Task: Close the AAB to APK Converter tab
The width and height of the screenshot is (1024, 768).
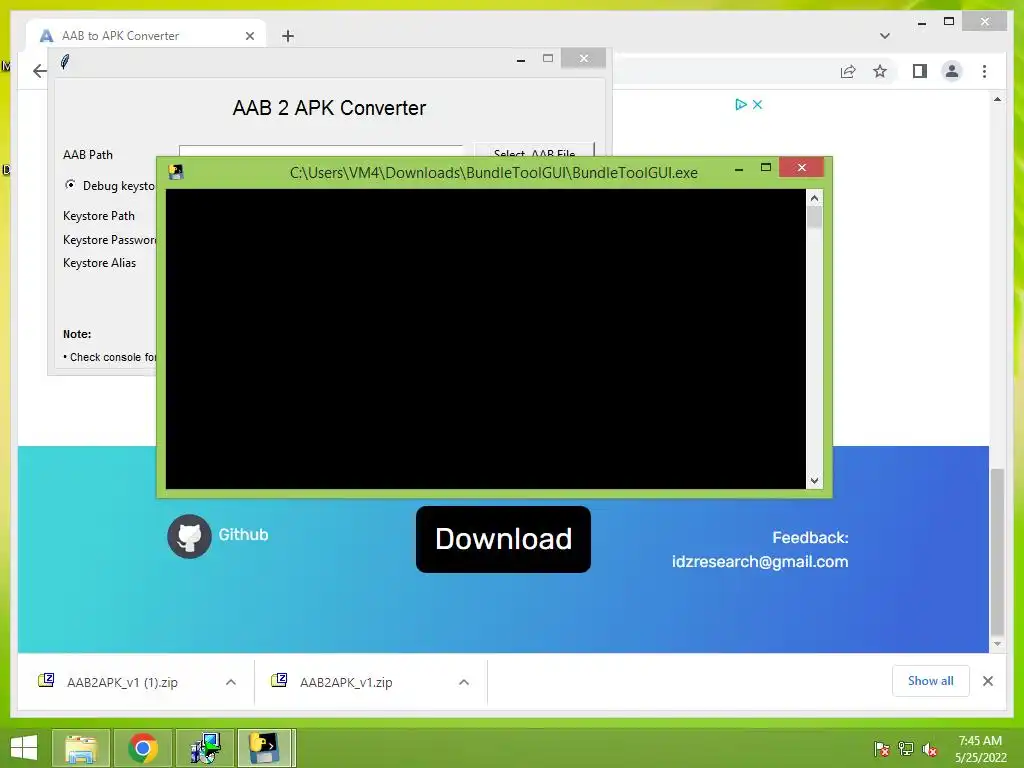Action: click(249, 36)
